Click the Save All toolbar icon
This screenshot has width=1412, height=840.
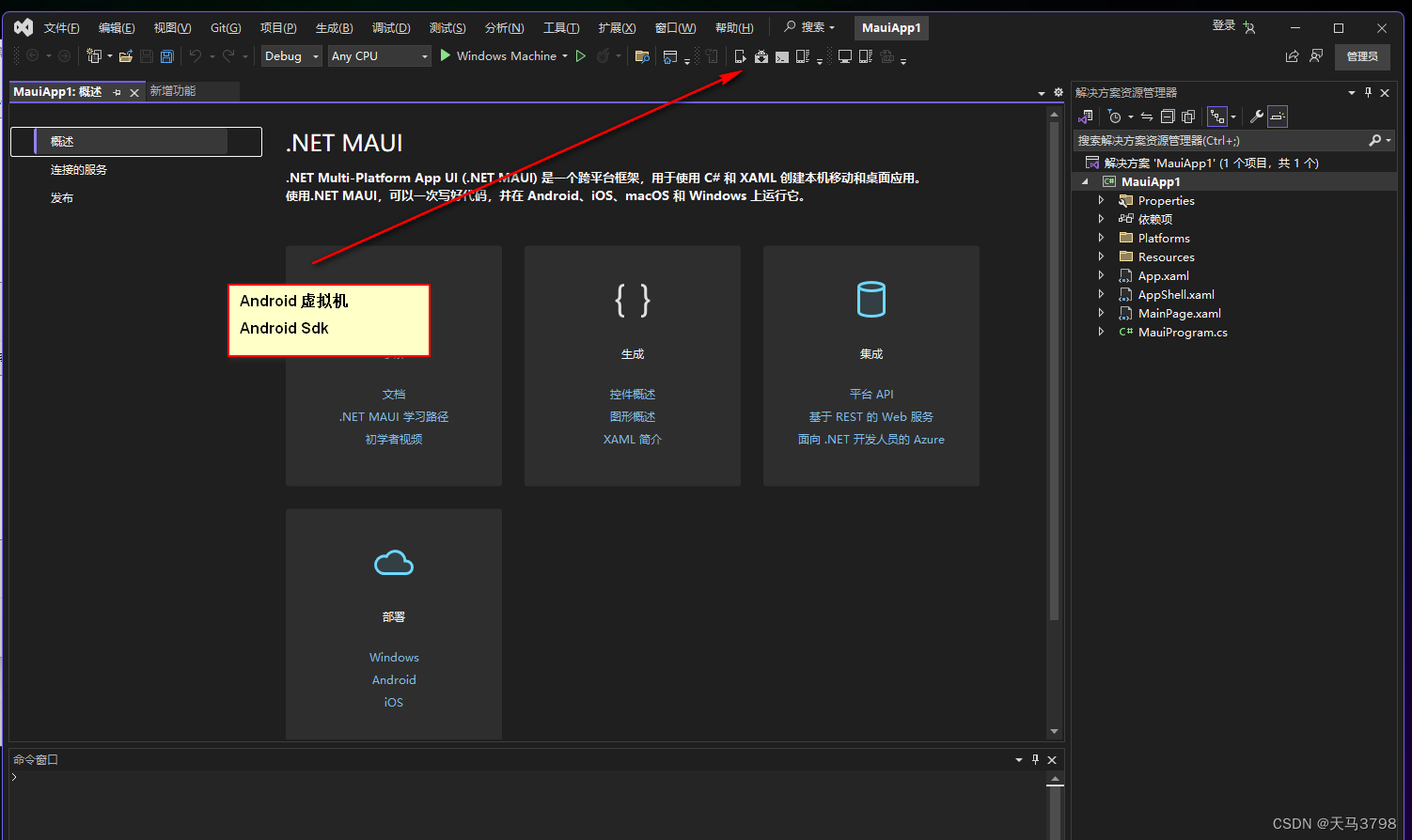click(x=166, y=56)
